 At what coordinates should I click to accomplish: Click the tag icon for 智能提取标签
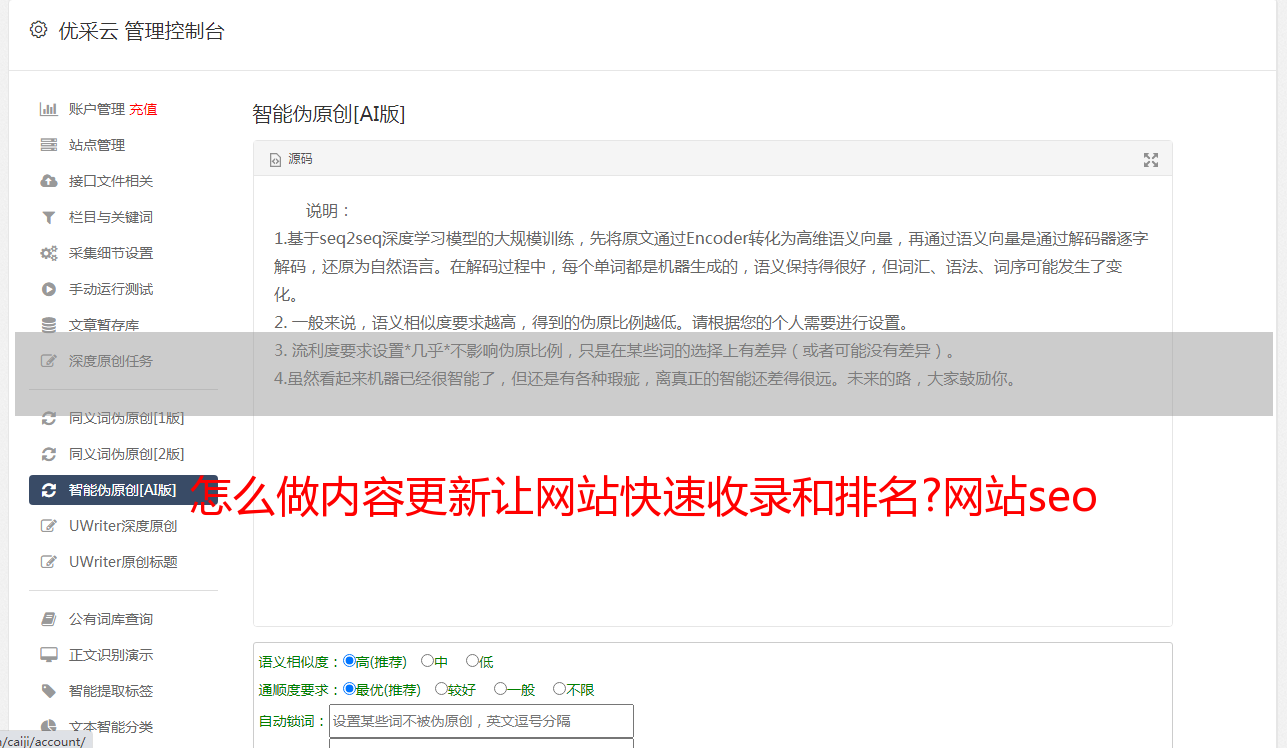[48, 691]
